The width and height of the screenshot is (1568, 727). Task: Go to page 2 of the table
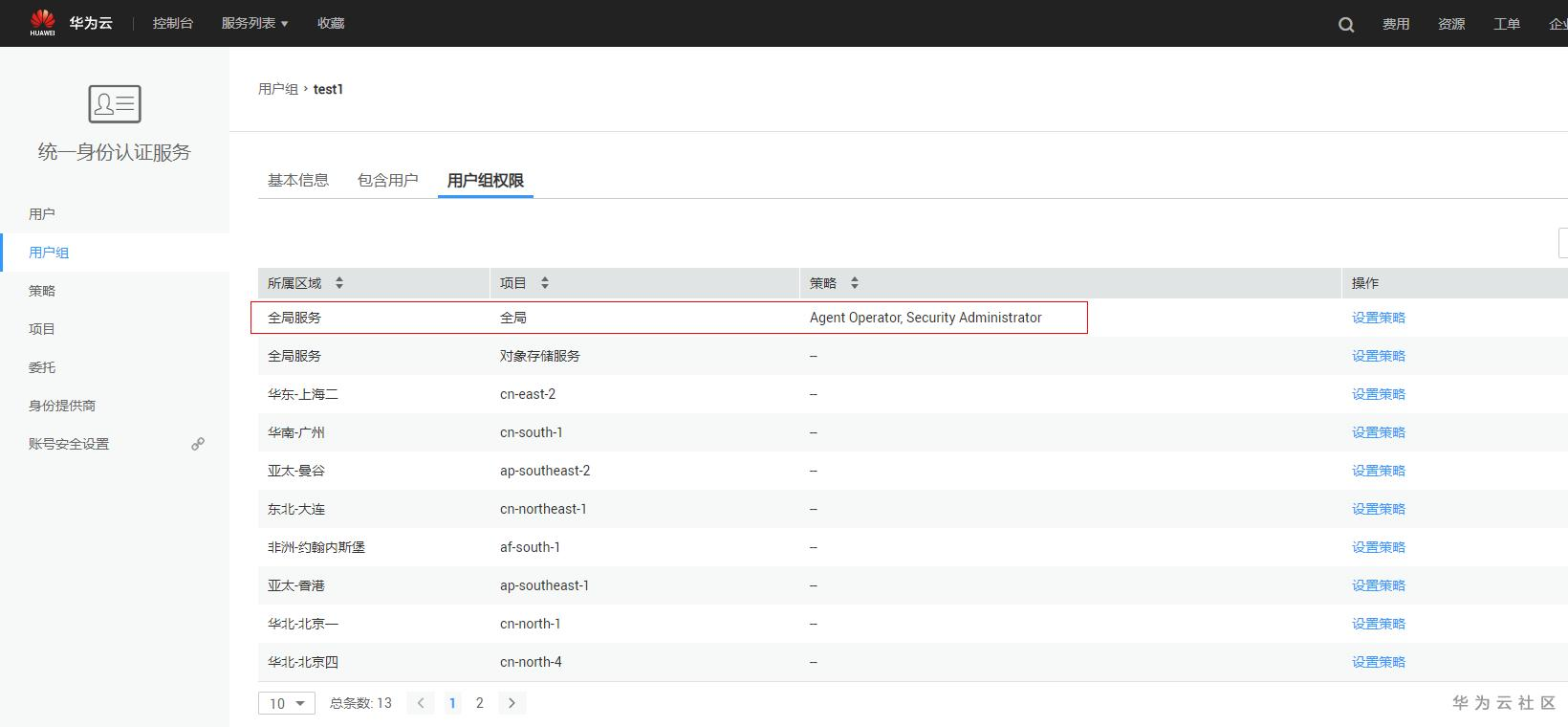(x=480, y=703)
